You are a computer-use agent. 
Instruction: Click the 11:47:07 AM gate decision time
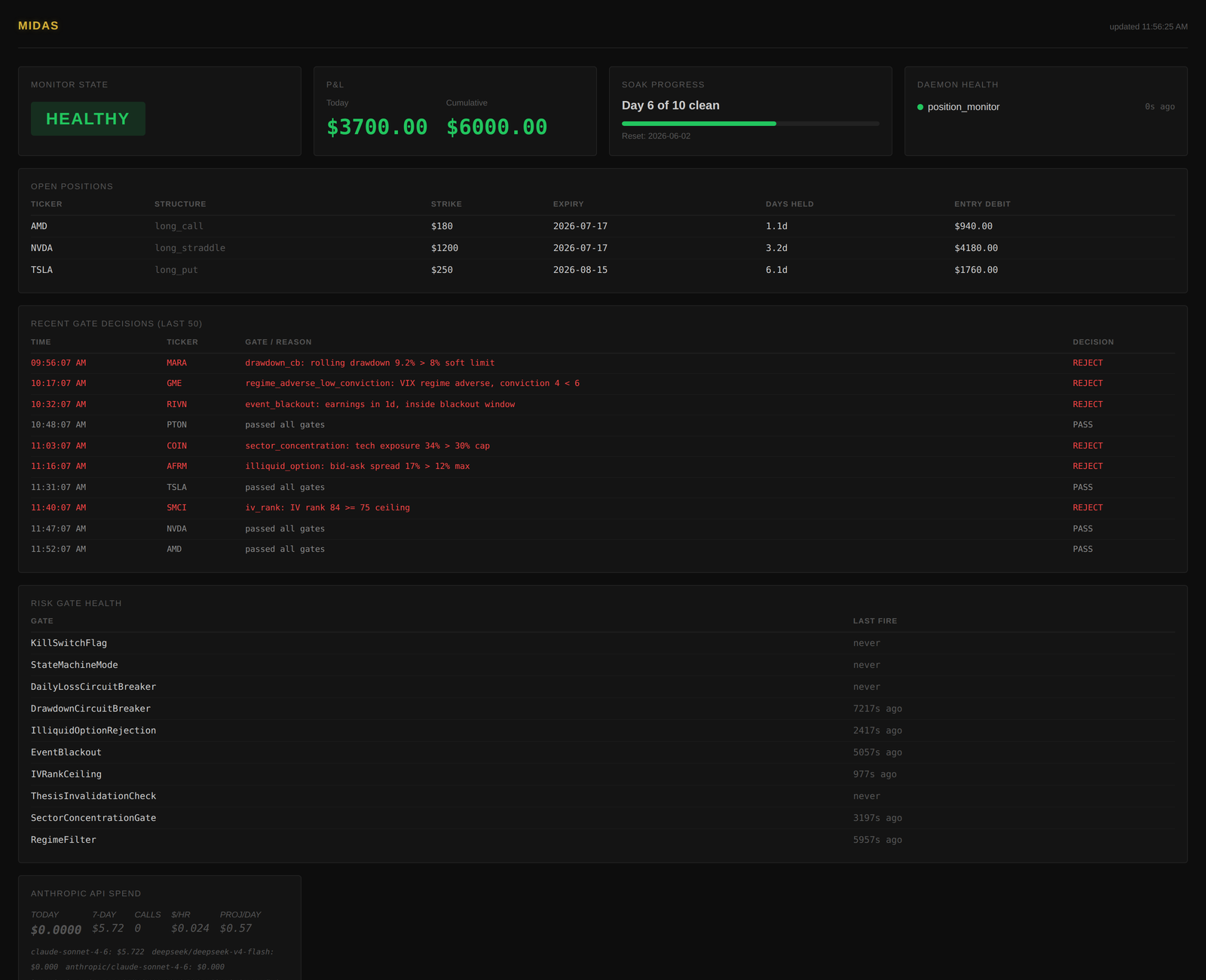coord(58,529)
